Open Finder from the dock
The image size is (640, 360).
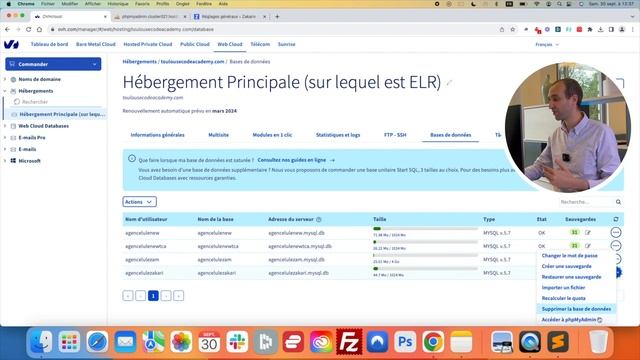41,342
